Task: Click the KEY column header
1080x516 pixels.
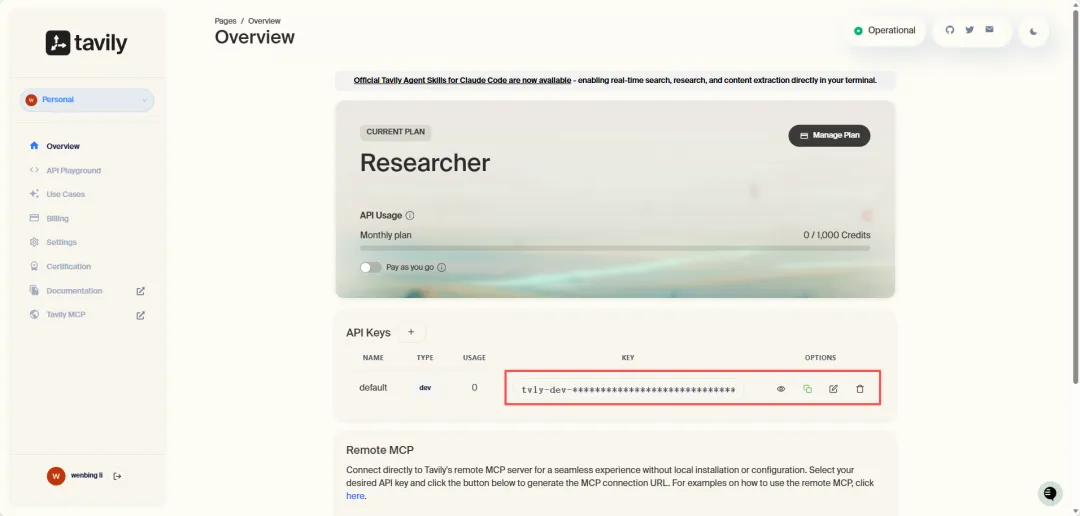Action: coord(627,358)
